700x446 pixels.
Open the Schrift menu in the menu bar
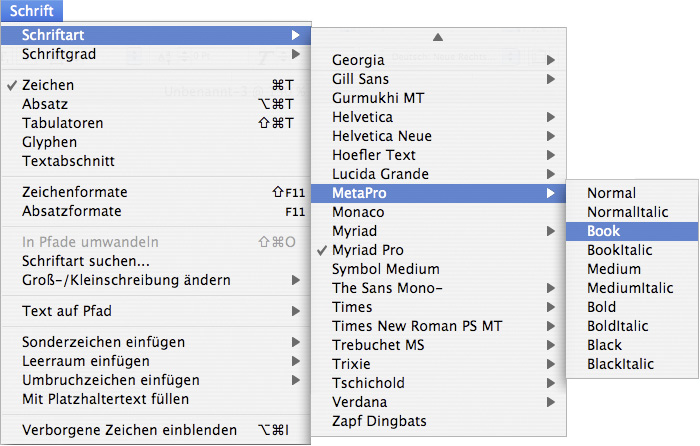tap(32, 10)
